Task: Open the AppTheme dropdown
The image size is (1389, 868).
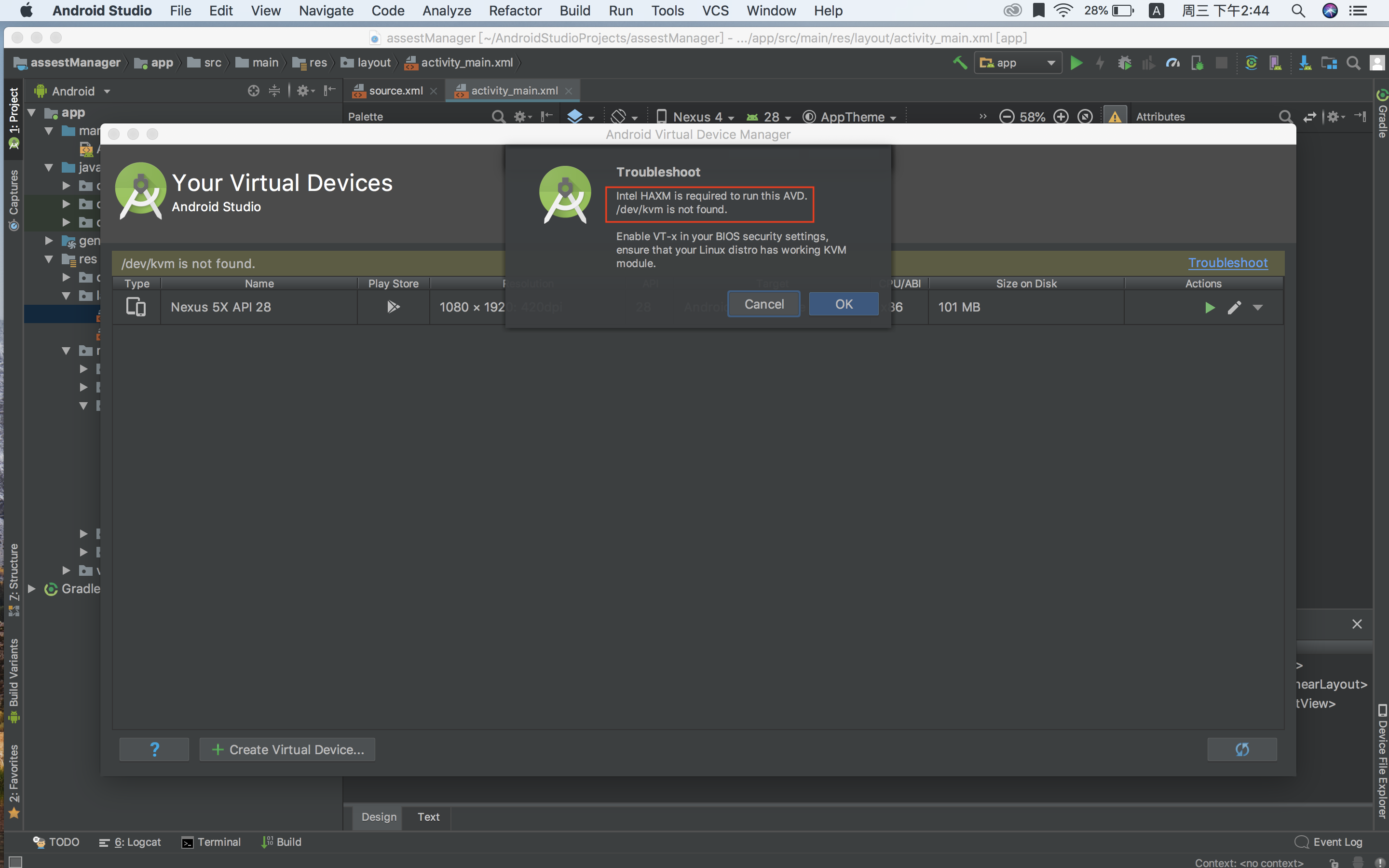Action: (x=849, y=117)
